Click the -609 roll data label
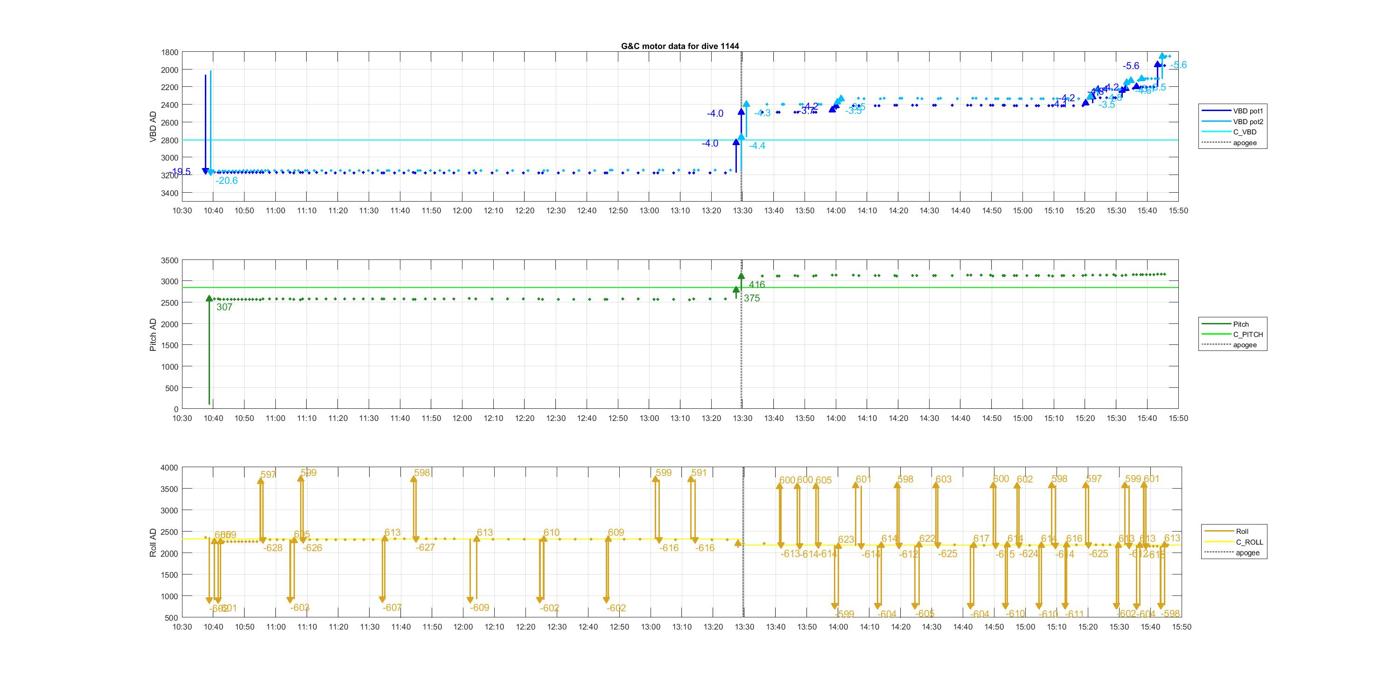1400x693 pixels. [480, 608]
